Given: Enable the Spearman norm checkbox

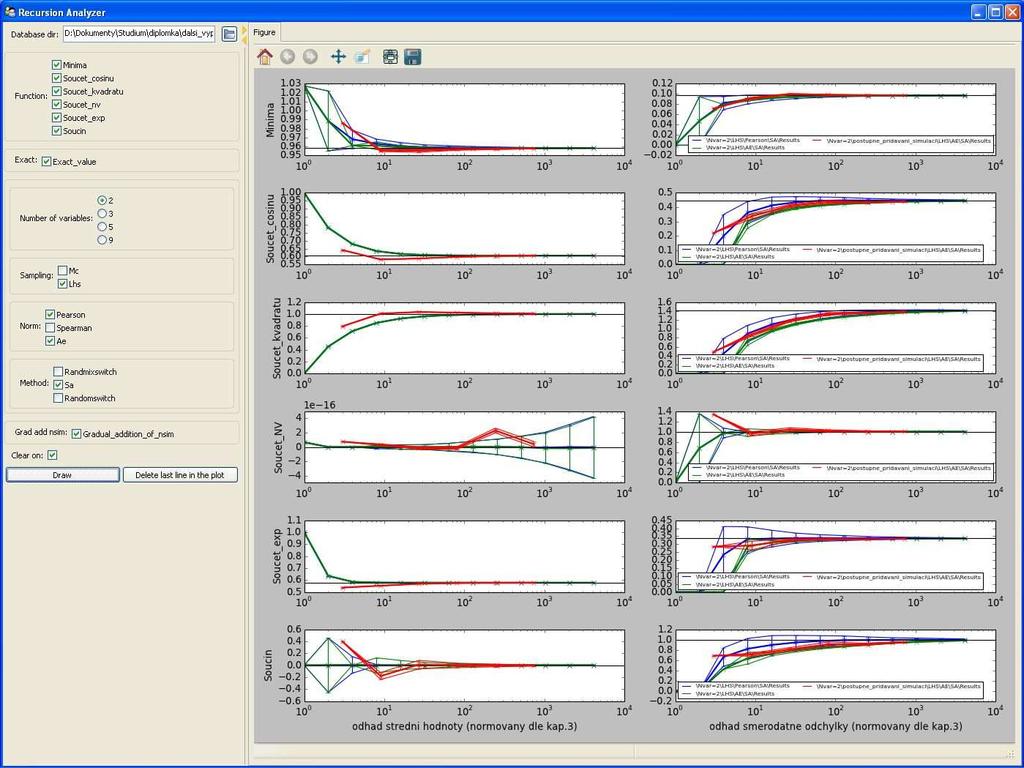Looking at the screenshot, I should click(x=50, y=328).
